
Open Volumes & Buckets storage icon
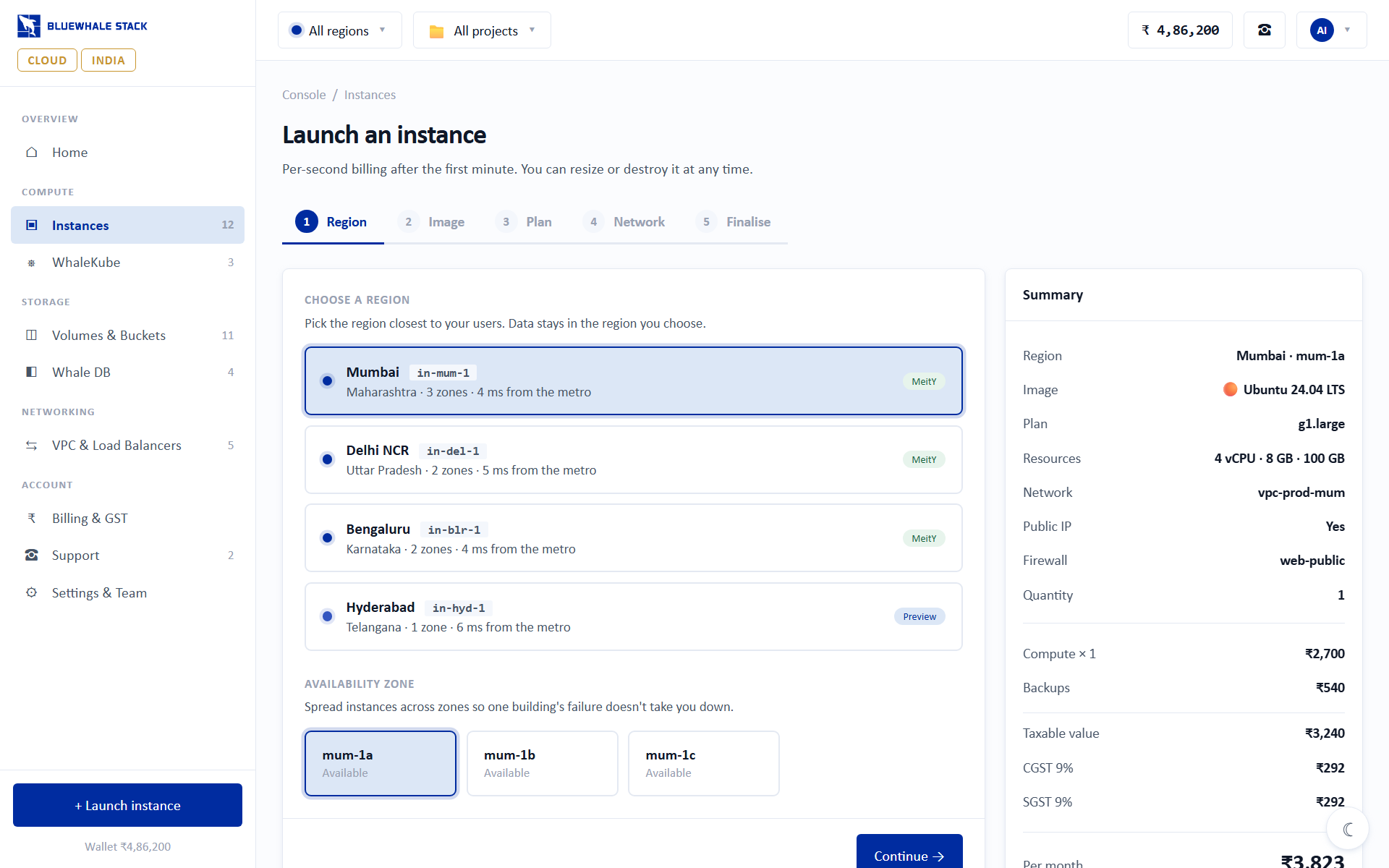[31, 335]
